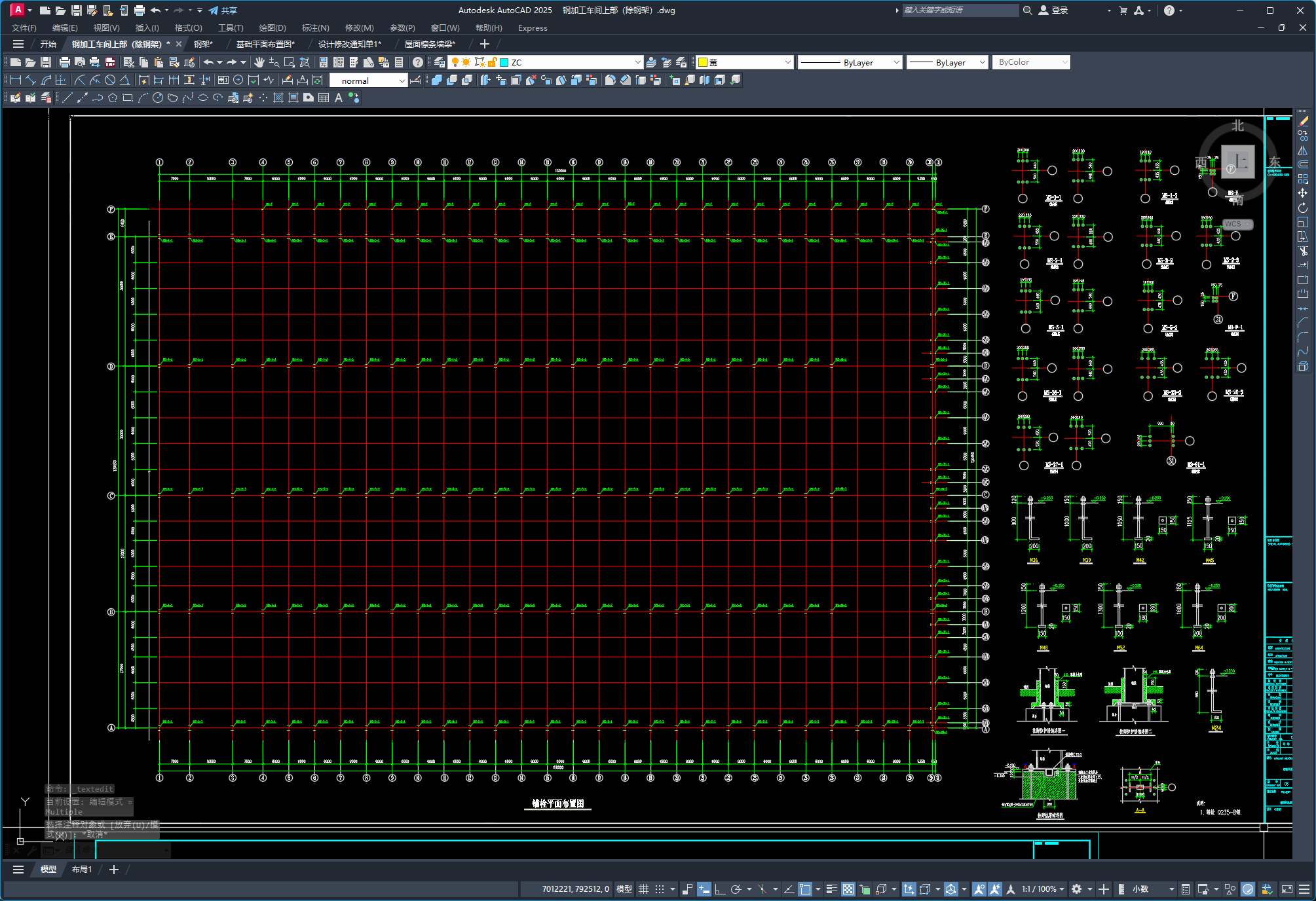Select the Pan hand tool

(259, 62)
